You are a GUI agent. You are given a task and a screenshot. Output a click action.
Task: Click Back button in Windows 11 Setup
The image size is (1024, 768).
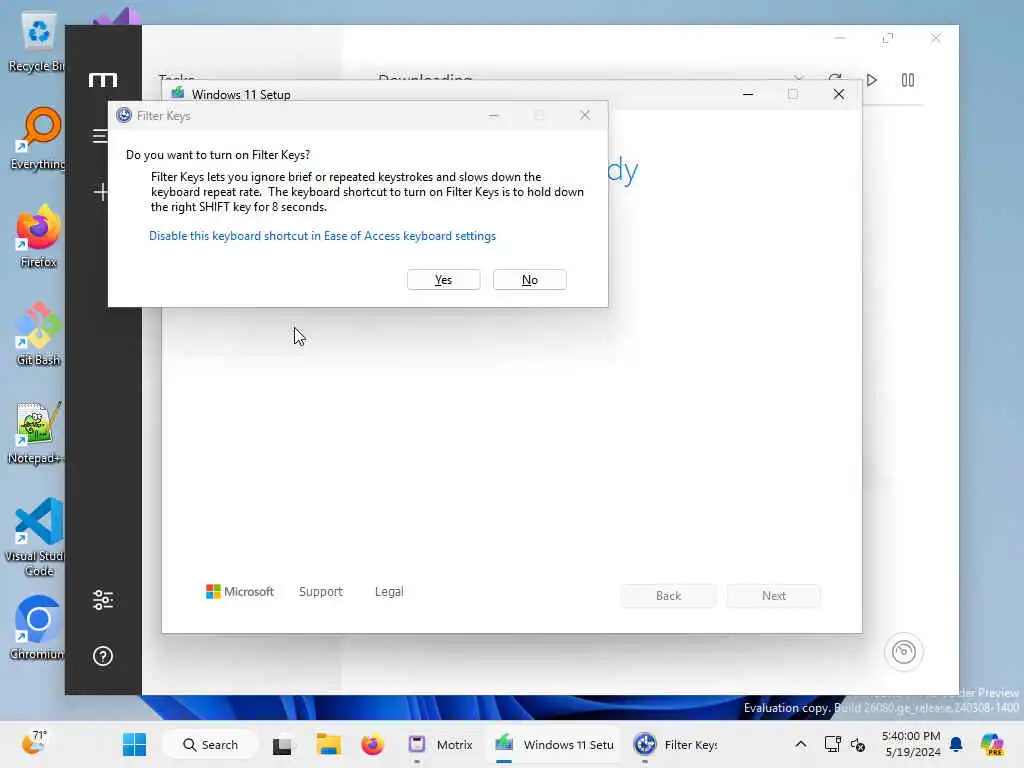(668, 596)
